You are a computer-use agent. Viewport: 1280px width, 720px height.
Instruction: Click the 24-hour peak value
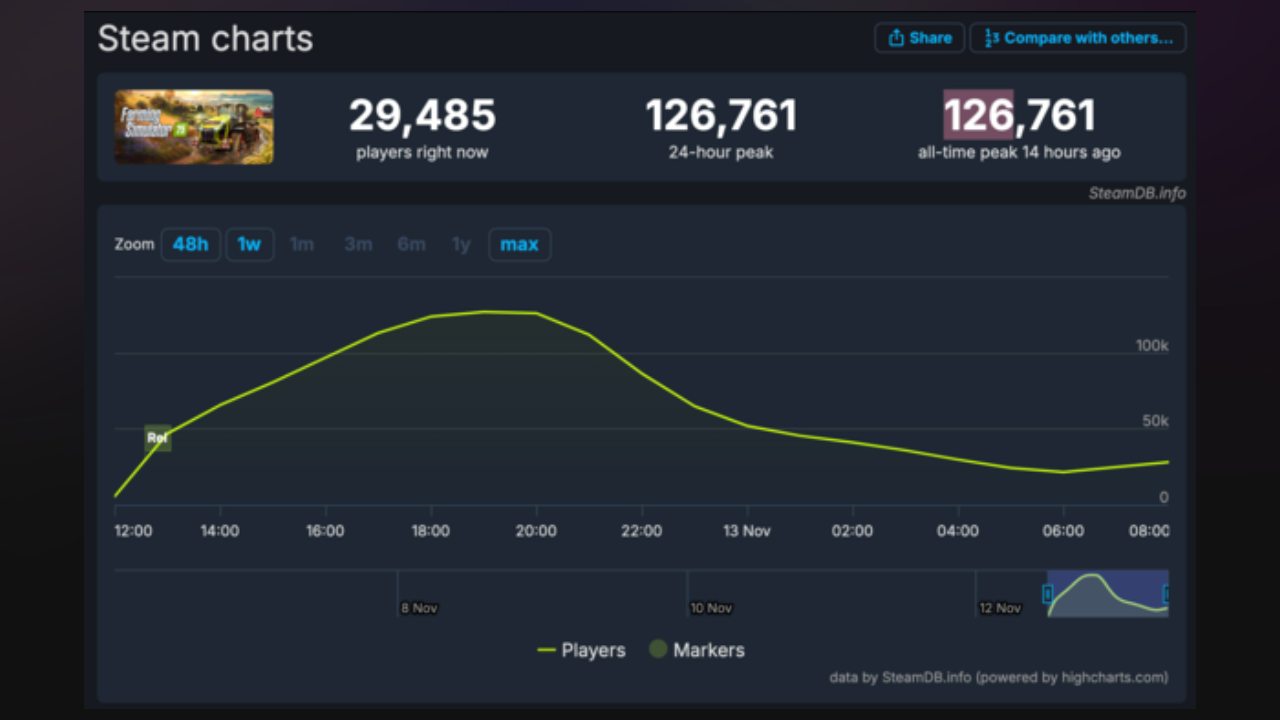point(721,116)
